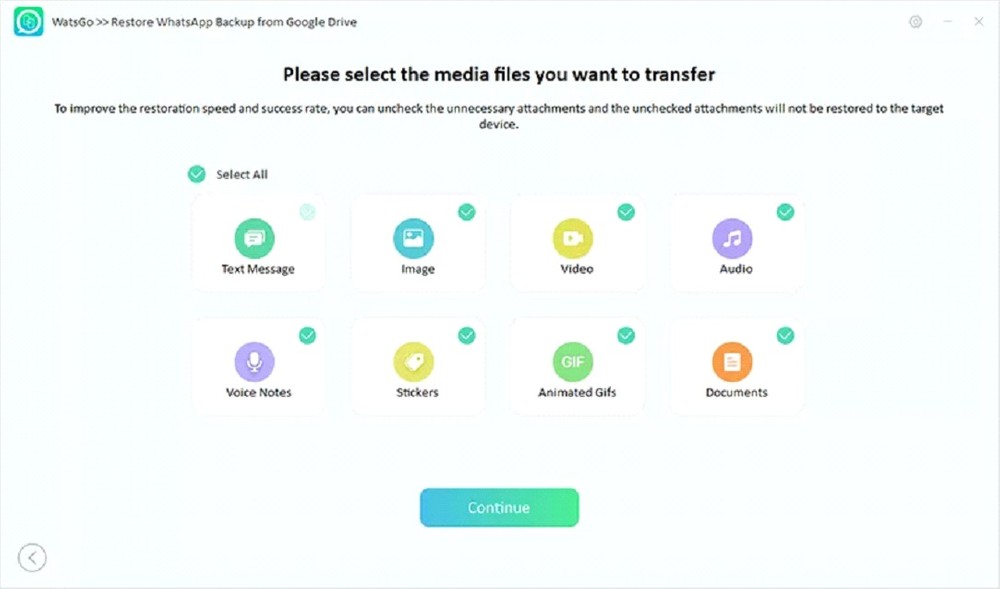Uncheck the Documents checkmark

pyautogui.click(x=786, y=335)
